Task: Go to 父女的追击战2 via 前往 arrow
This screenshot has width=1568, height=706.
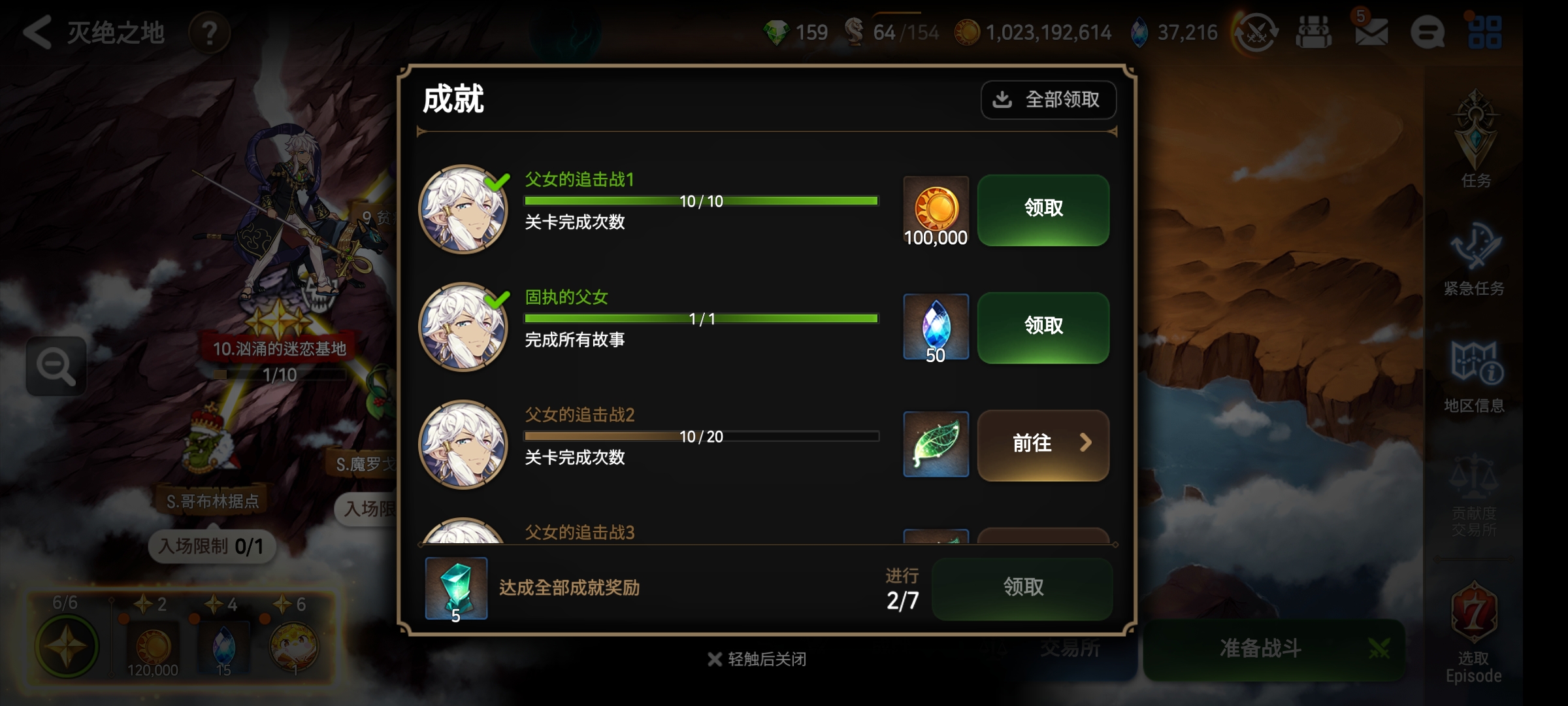Action: pos(1043,445)
